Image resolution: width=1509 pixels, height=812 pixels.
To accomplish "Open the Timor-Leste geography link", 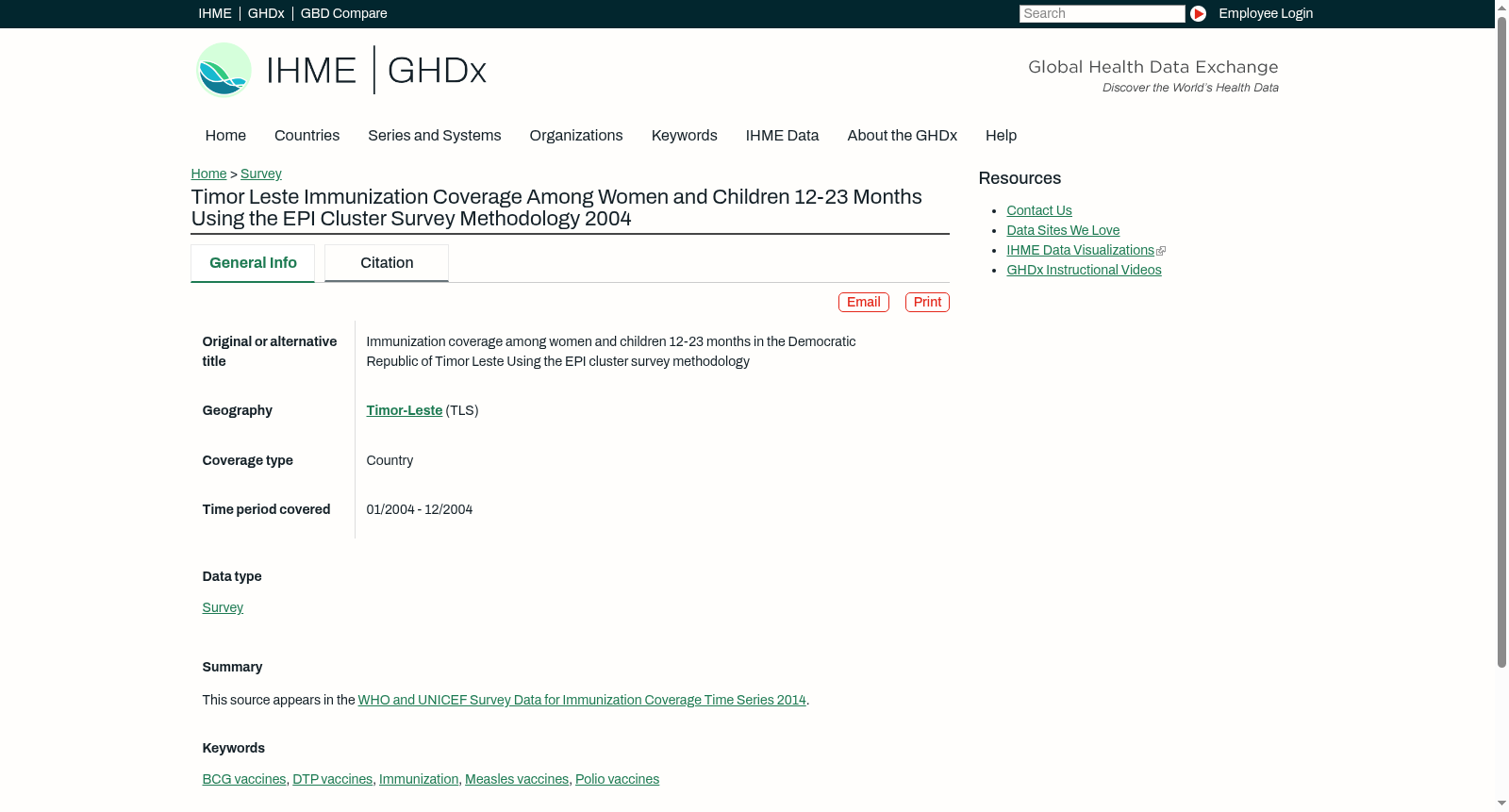I will point(404,410).
